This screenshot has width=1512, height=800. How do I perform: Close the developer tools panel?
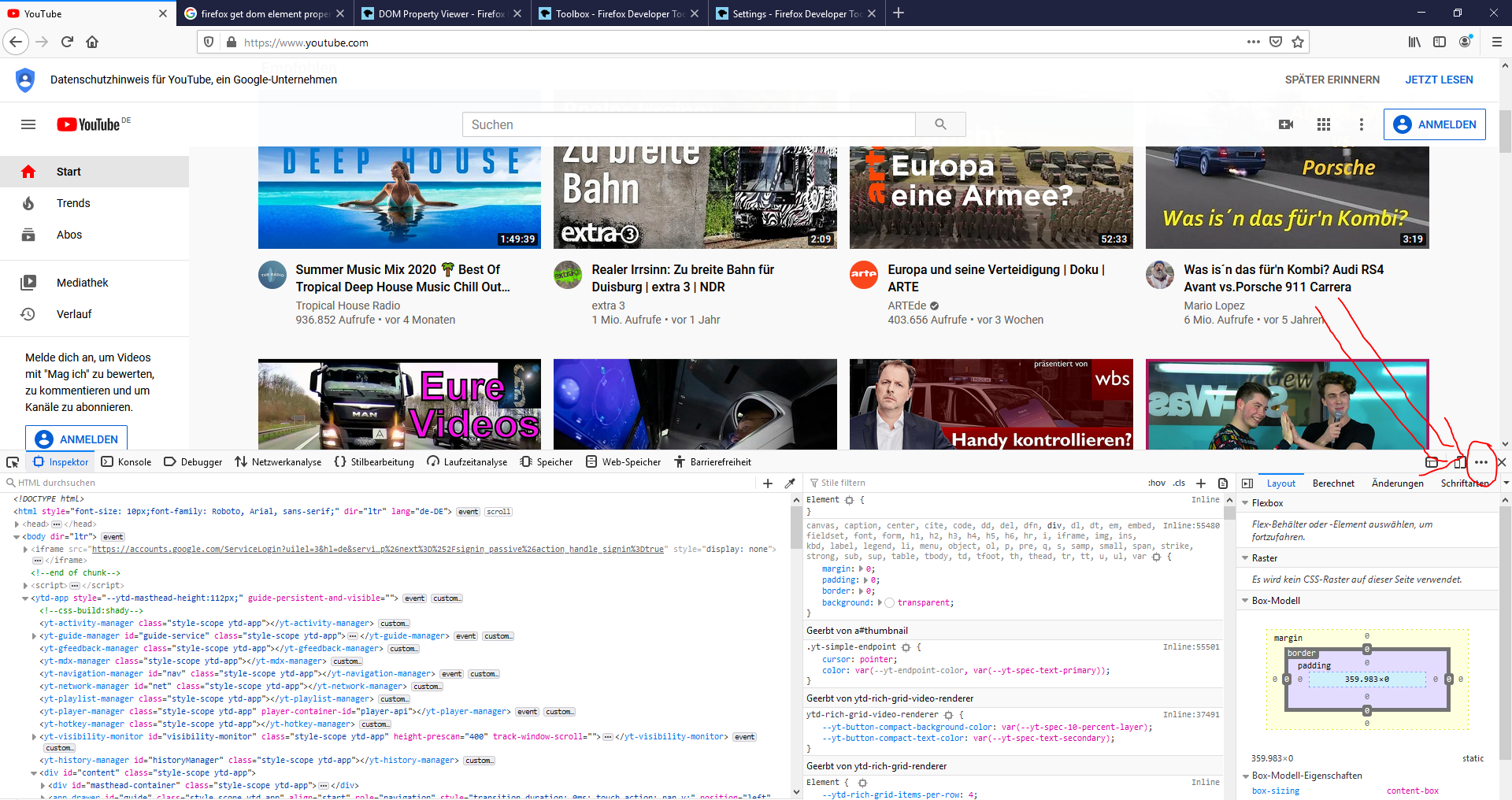[1502, 462]
